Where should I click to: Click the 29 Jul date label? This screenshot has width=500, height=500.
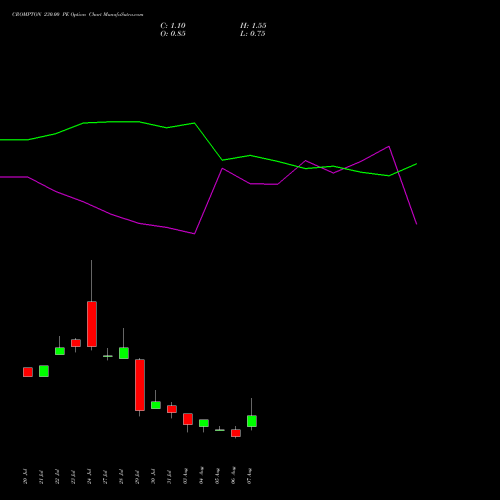[137, 477]
